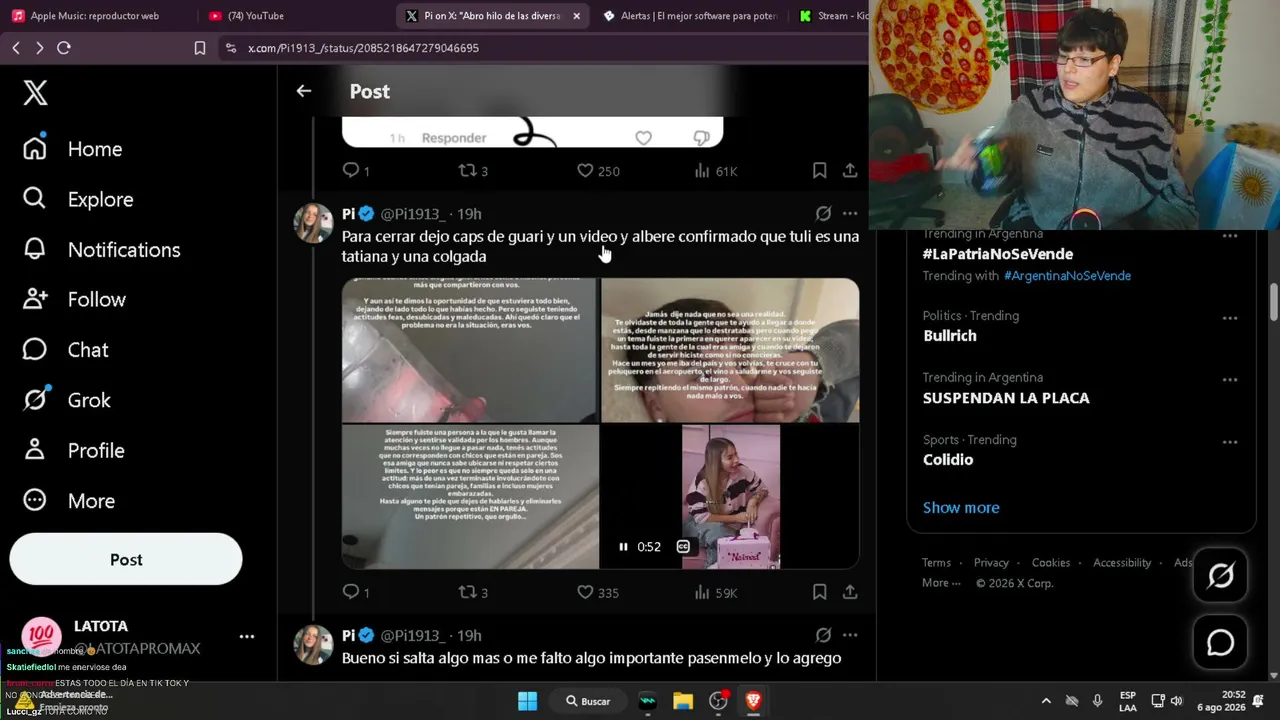The image size is (1280, 720).
Task: Ask Grok about the 'Para cerrar' post
Action: [x=823, y=213]
